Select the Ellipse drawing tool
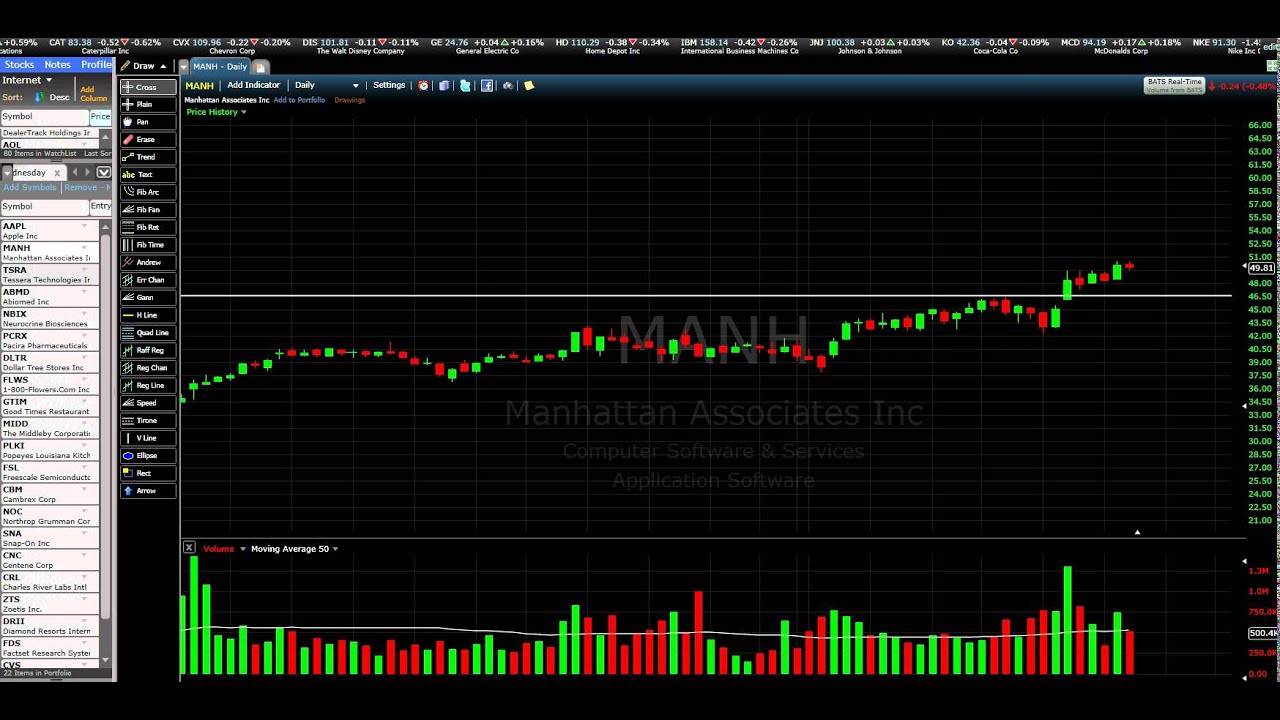 click(148, 455)
